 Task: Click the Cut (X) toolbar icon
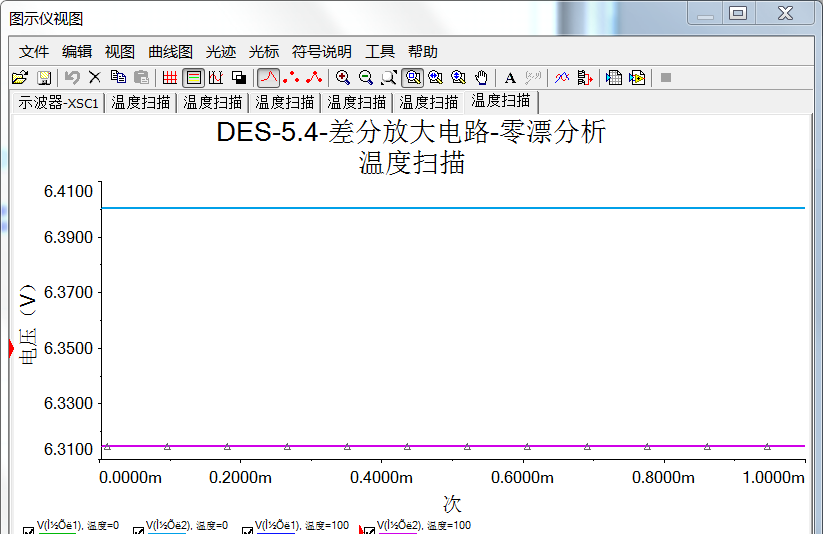[x=94, y=78]
